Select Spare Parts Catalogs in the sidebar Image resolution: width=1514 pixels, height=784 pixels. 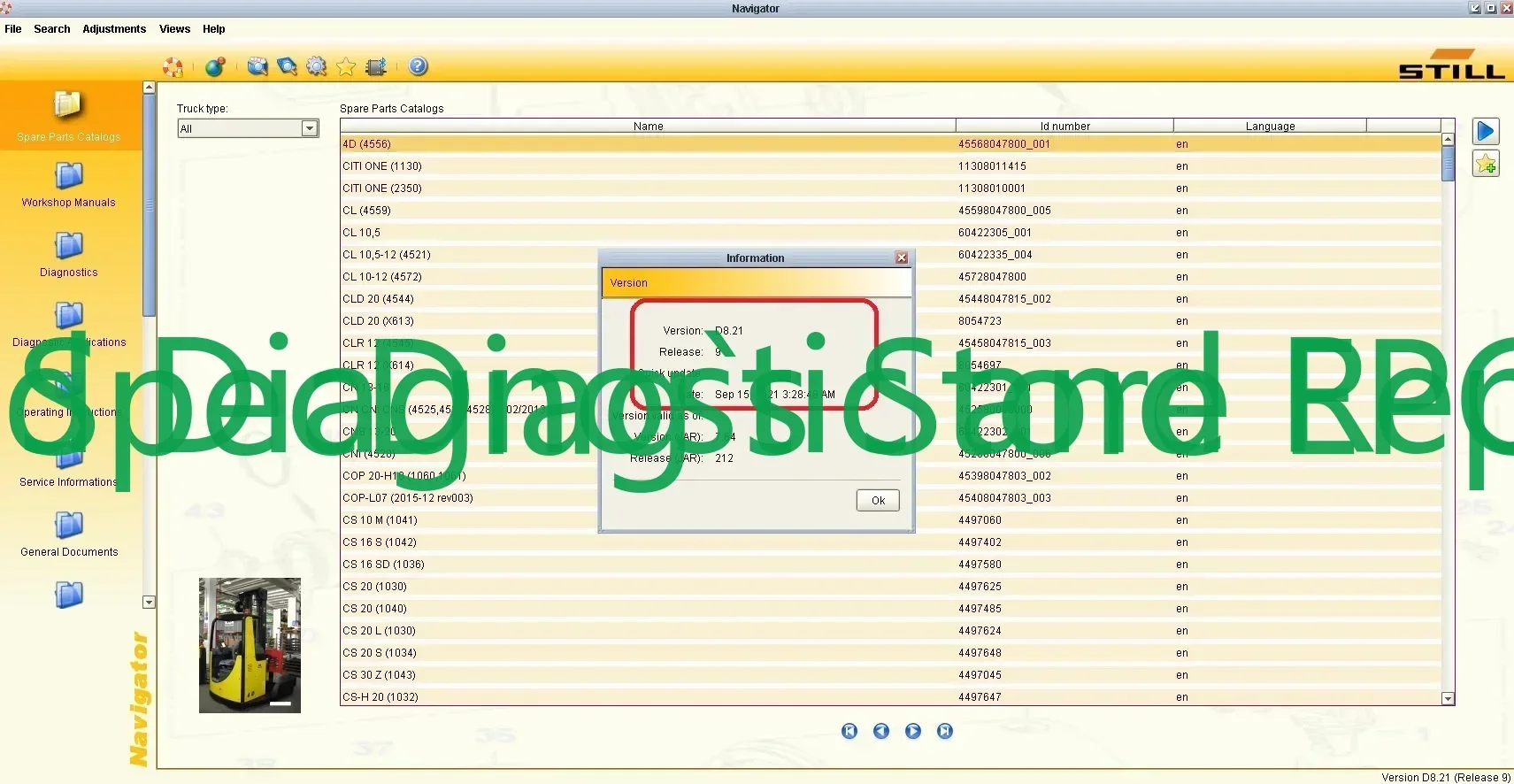click(x=68, y=117)
